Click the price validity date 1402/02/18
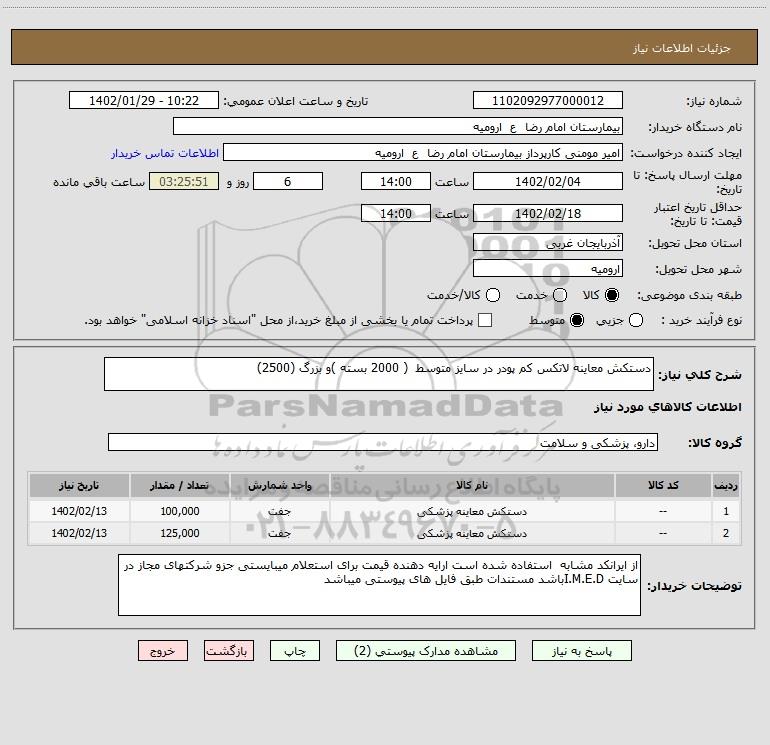Screen dimensions: 770x745 click(x=548, y=213)
